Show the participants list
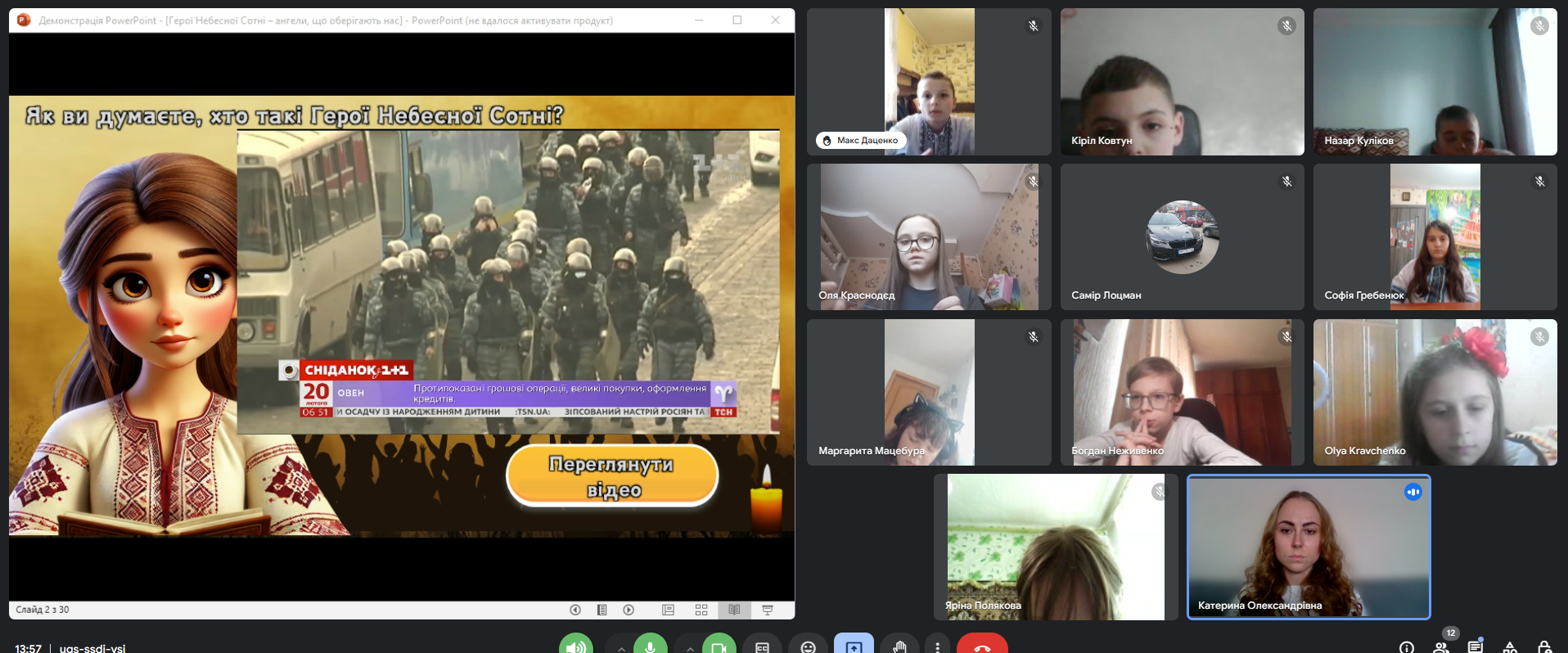This screenshot has width=1568, height=653. pos(1441,646)
